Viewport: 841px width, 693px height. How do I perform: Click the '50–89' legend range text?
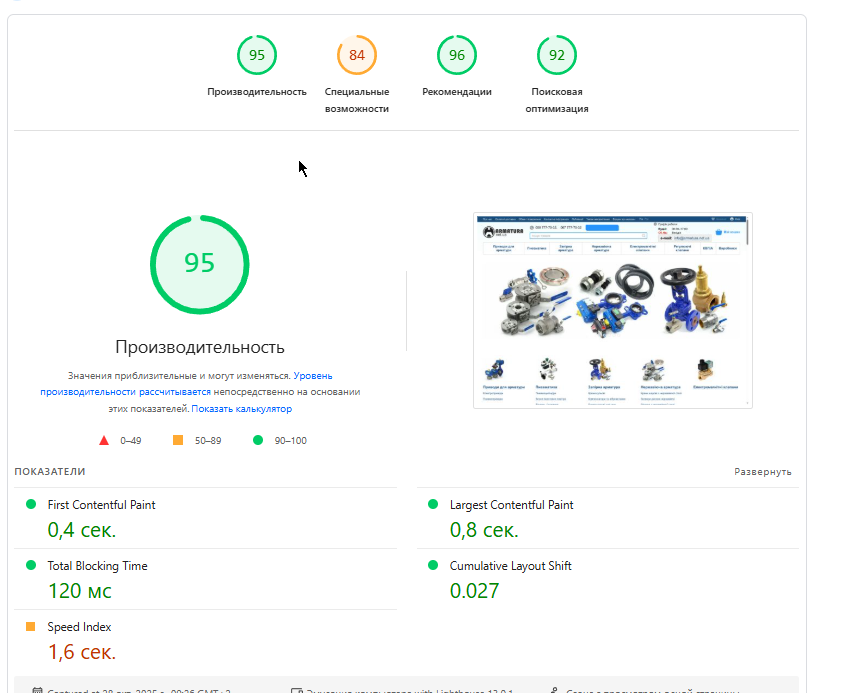pyautogui.click(x=208, y=440)
